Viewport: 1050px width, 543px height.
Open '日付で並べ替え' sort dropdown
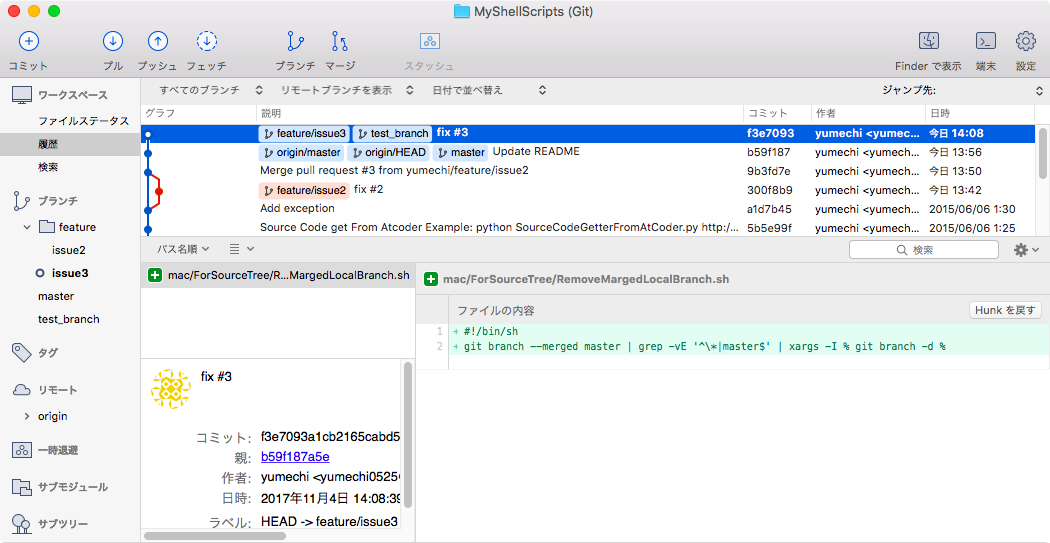tap(490, 90)
